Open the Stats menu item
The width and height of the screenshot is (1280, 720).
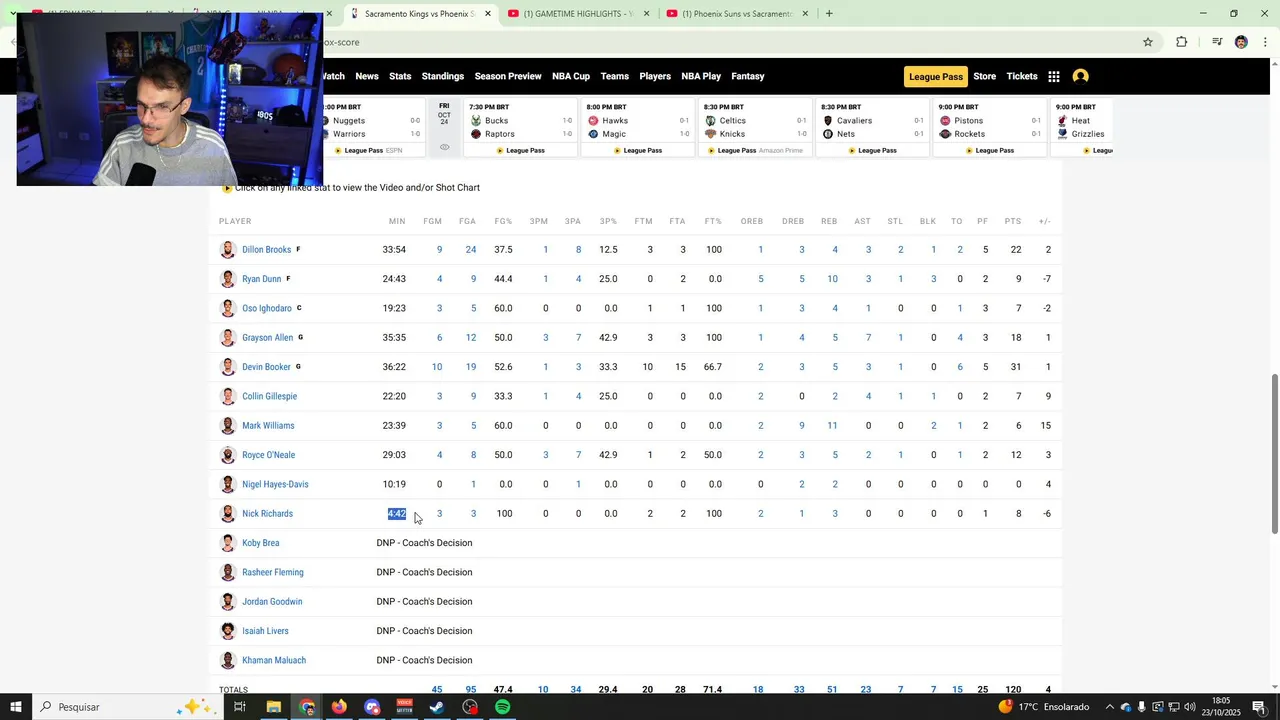pyautogui.click(x=400, y=76)
